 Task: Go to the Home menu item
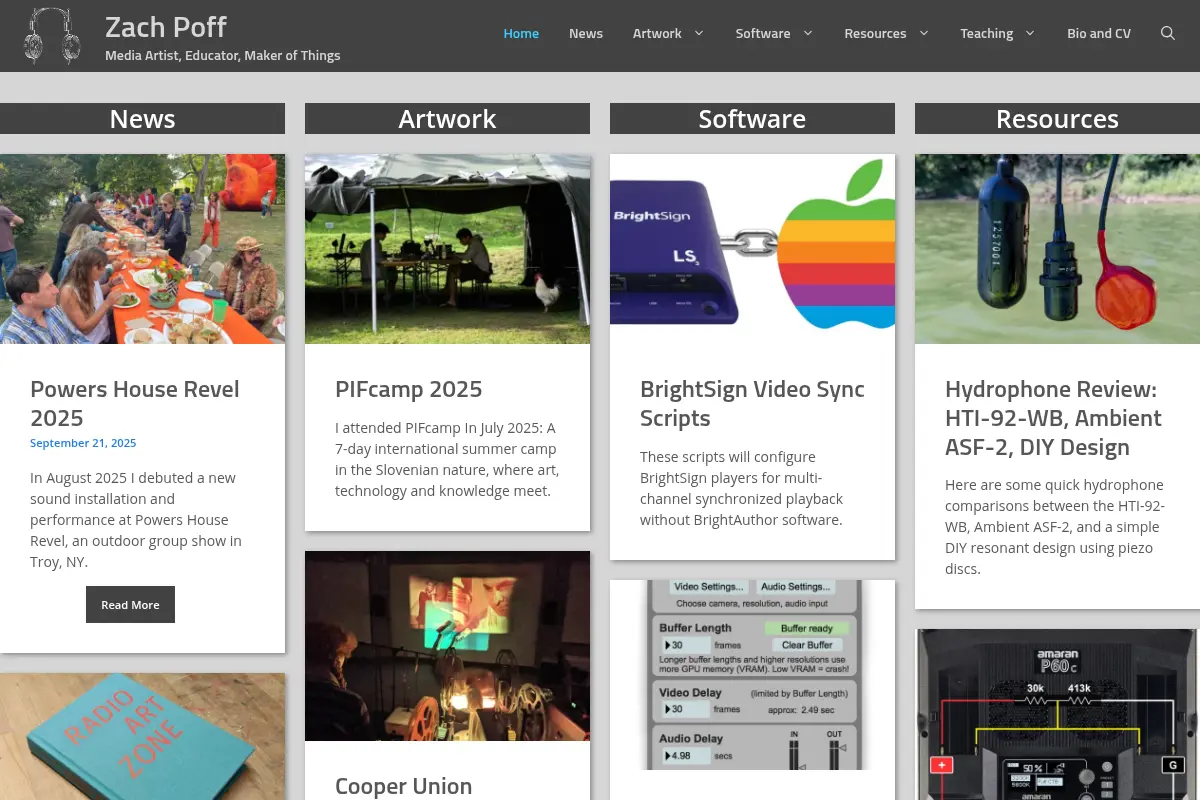point(521,33)
